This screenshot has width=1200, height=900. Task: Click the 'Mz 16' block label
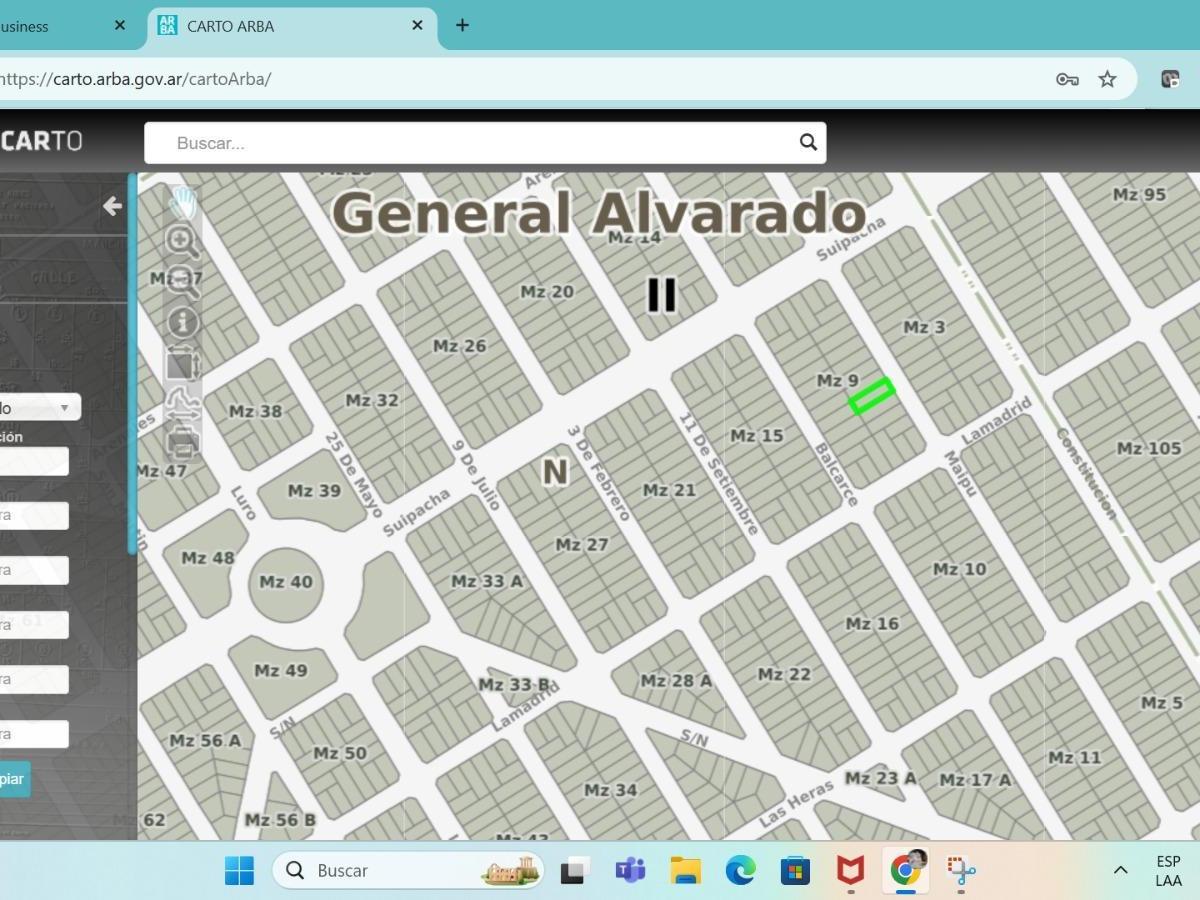tap(872, 623)
